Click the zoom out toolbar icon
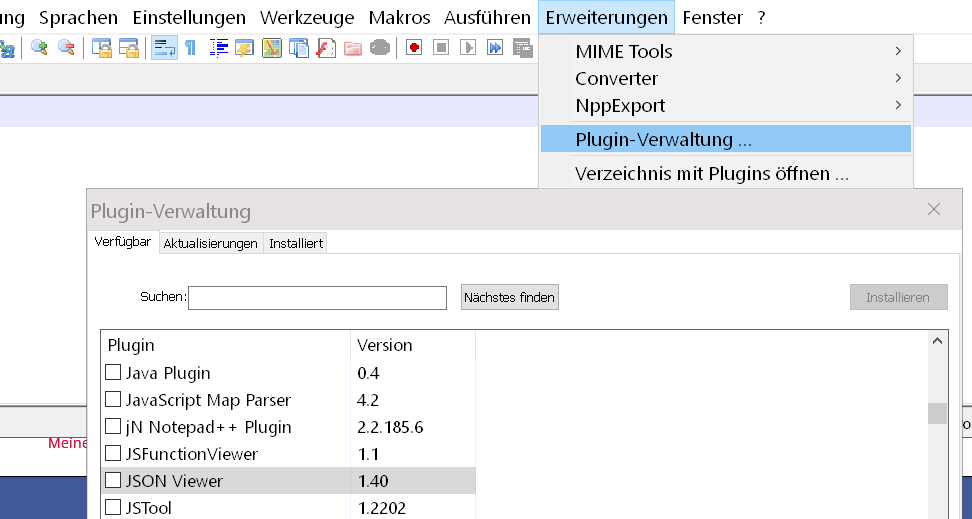Image resolution: width=972 pixels, height=519 pixels. (66, 48)
